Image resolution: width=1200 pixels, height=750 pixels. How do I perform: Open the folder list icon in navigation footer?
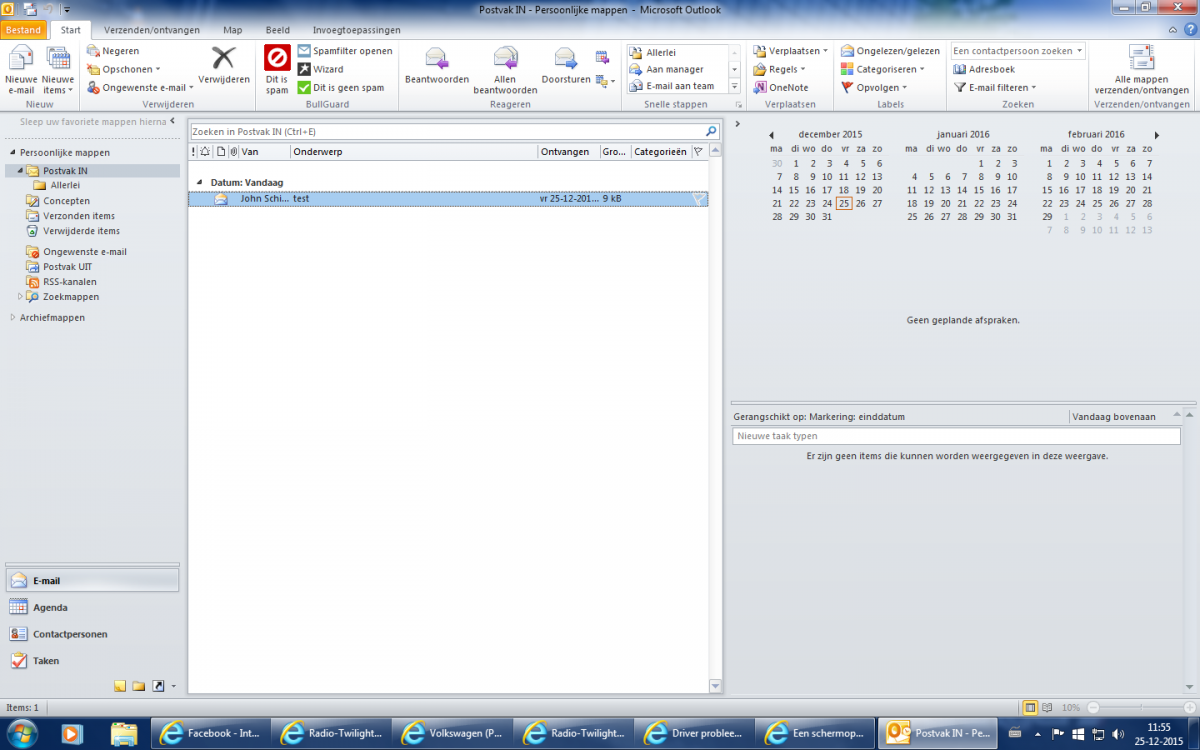tap(139, 686)
